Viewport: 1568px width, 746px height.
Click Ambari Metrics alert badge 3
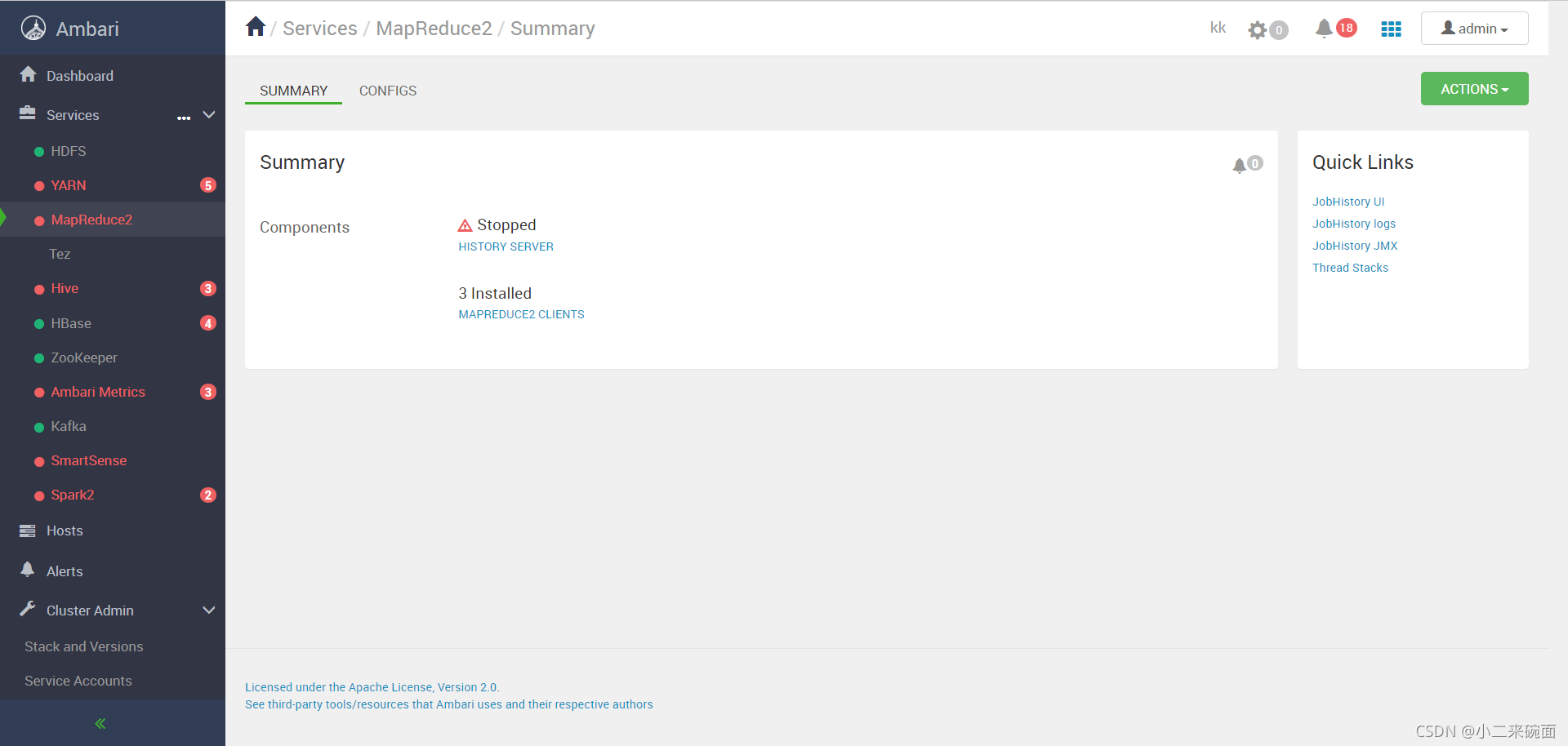point(208,392)
